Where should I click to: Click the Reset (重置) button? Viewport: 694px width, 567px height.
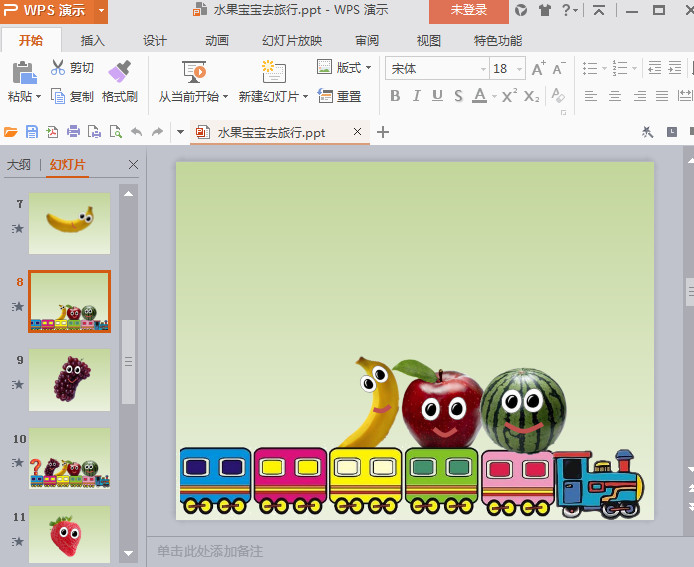[x=340, y=97]
